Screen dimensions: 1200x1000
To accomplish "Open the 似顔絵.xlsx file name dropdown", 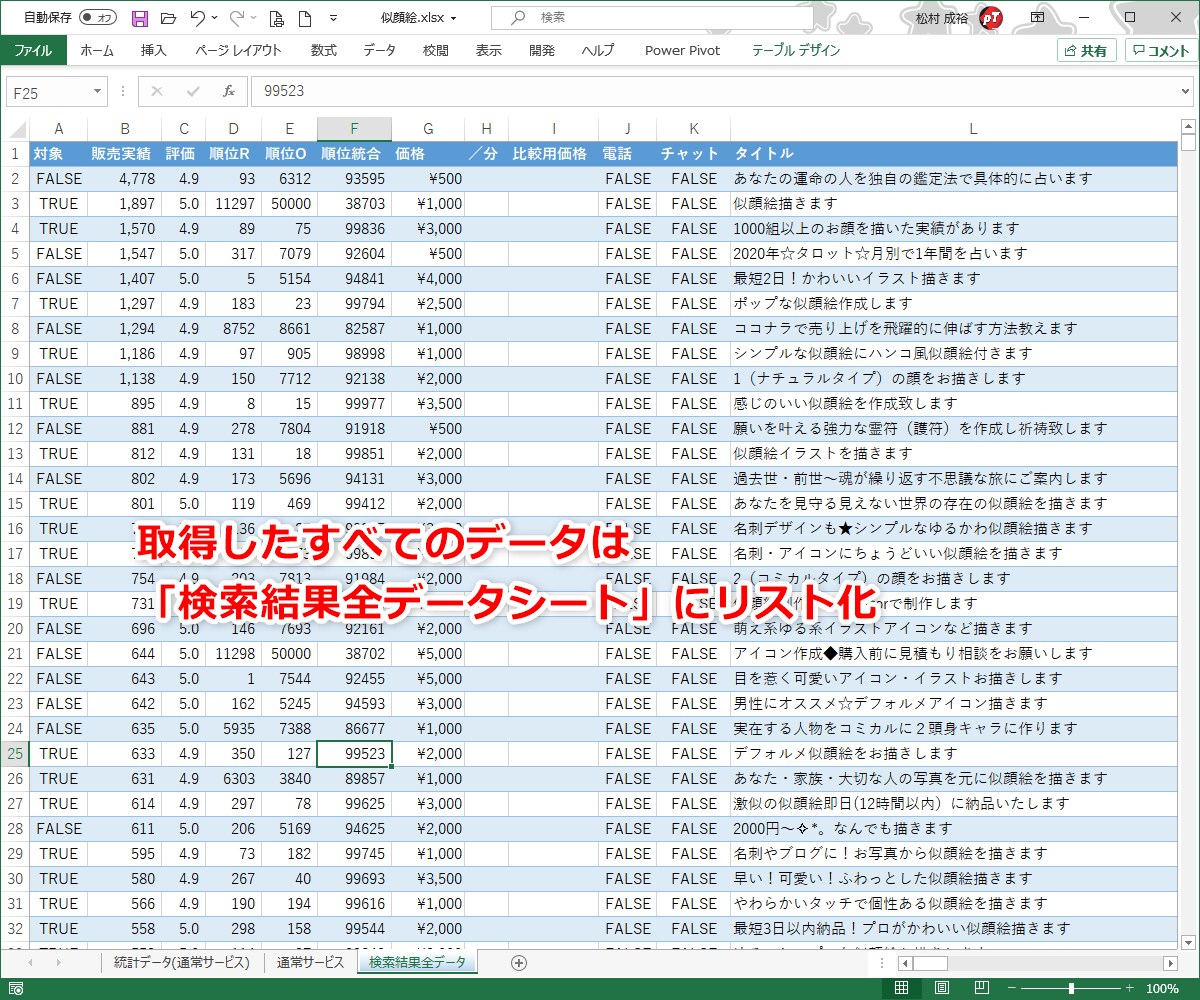I will point(454,18).
